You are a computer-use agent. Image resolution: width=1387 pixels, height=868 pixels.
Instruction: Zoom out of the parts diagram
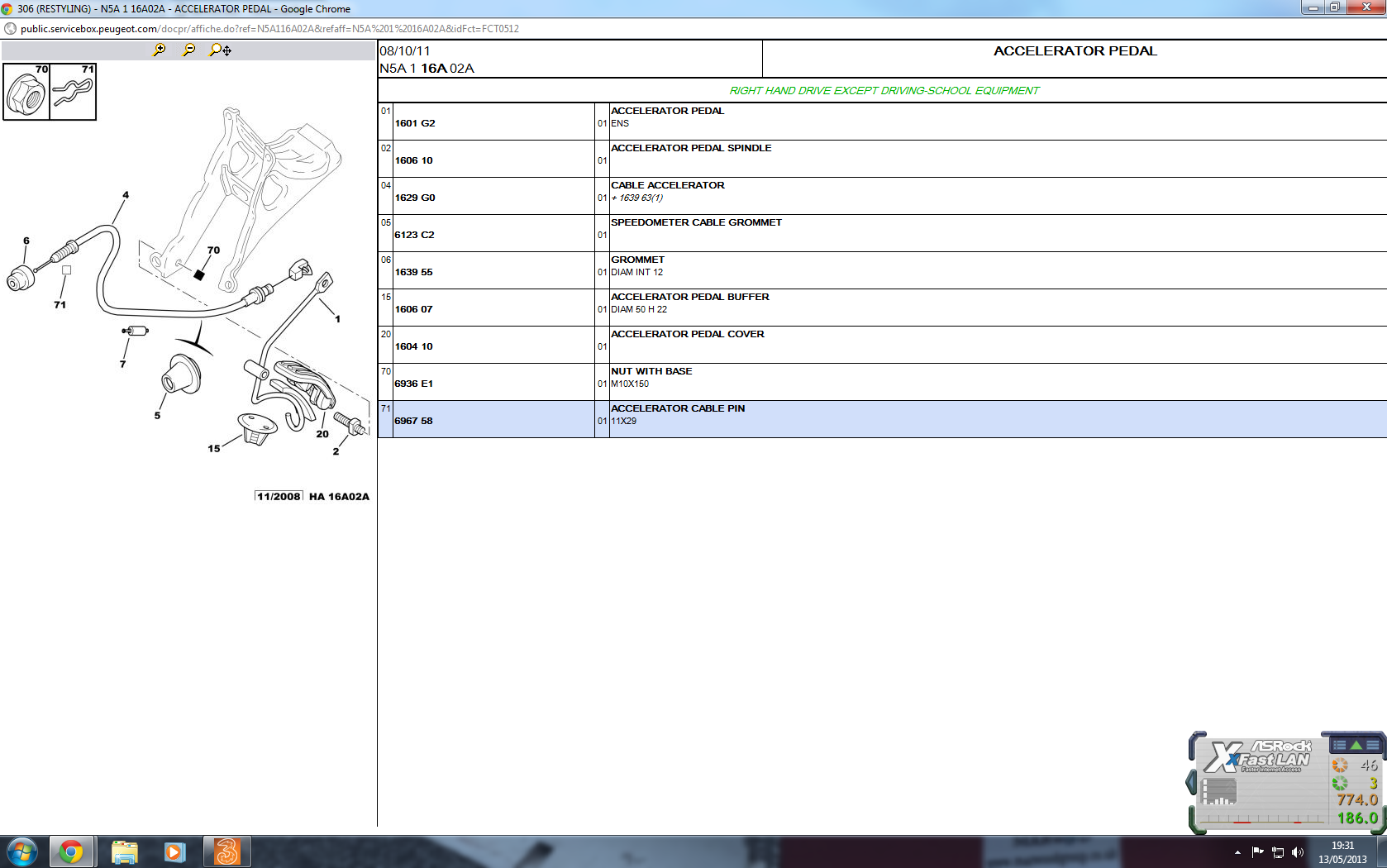[x=189, y=50]
